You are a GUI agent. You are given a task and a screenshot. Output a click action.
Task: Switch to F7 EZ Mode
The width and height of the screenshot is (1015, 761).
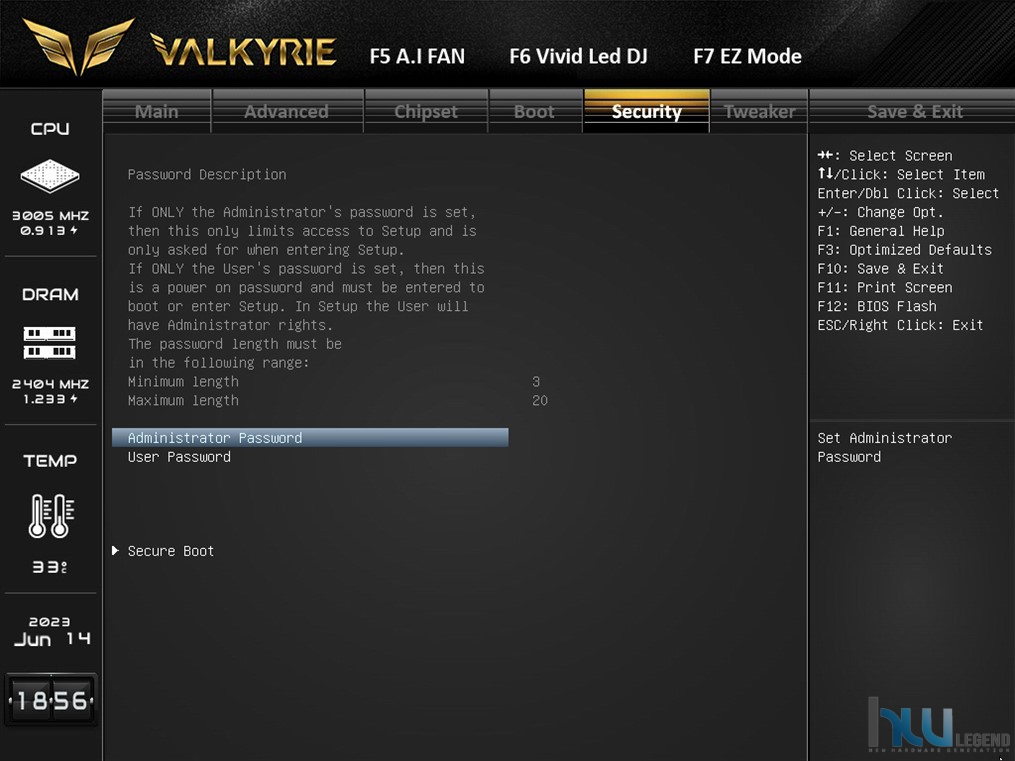click(x=748, y=56)
